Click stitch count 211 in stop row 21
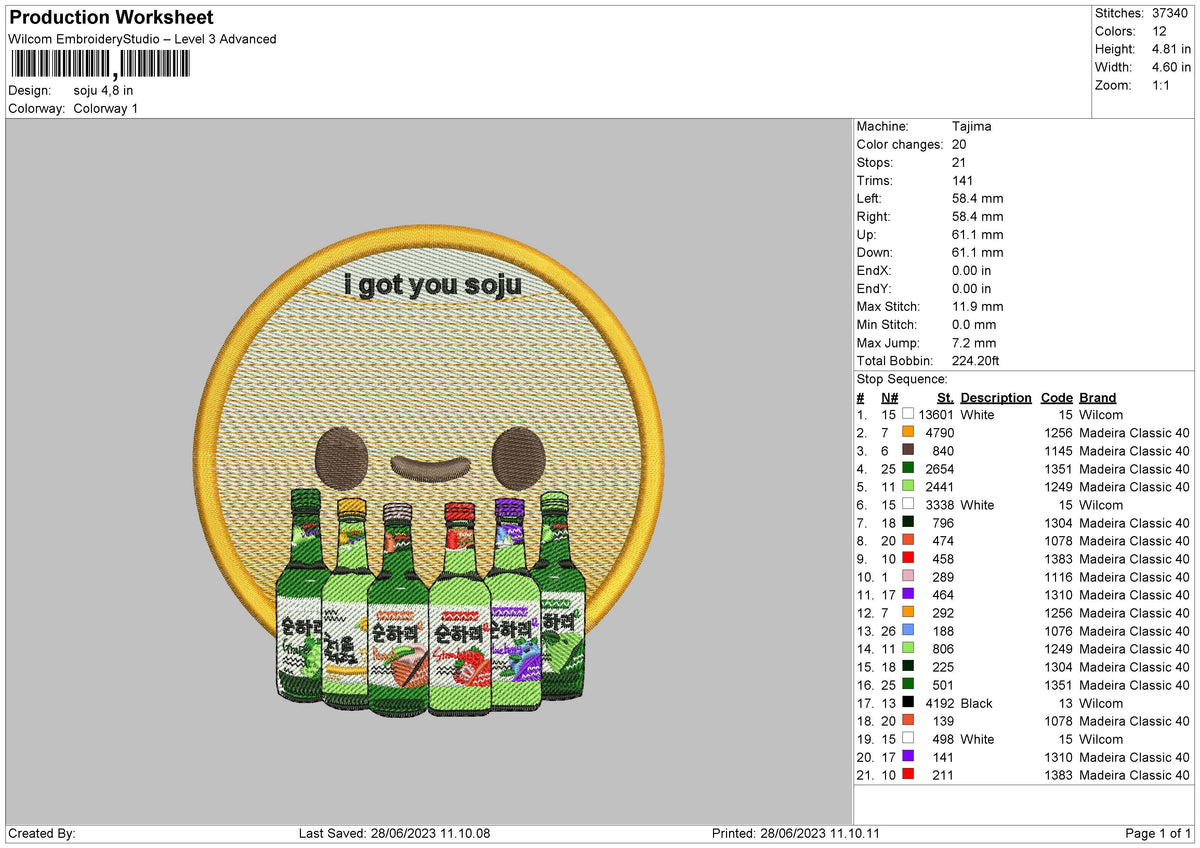Viewport: 1200px width, 848px height. [944, 775]
